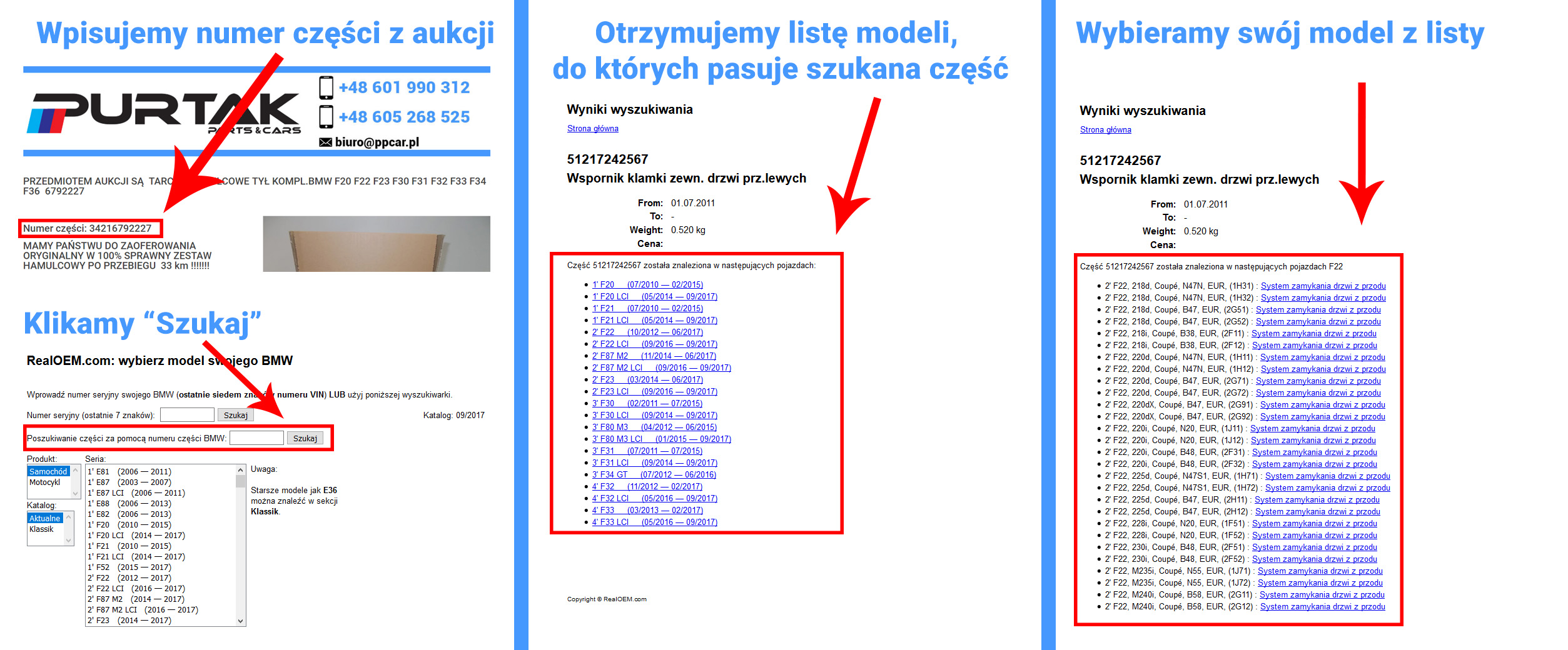The image size is (1568, 650).
Task: Open System zamykania link for 218d N47N (1H31)
Action: point(1323,286)
